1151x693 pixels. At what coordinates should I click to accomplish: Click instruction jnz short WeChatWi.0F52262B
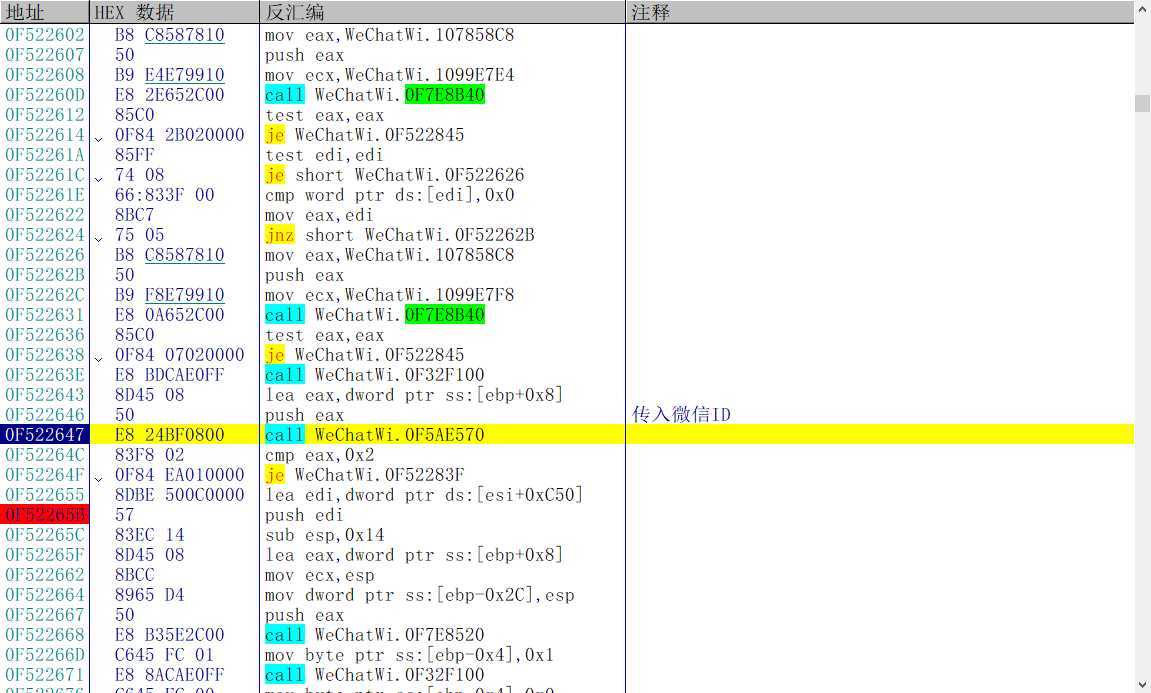400,235
